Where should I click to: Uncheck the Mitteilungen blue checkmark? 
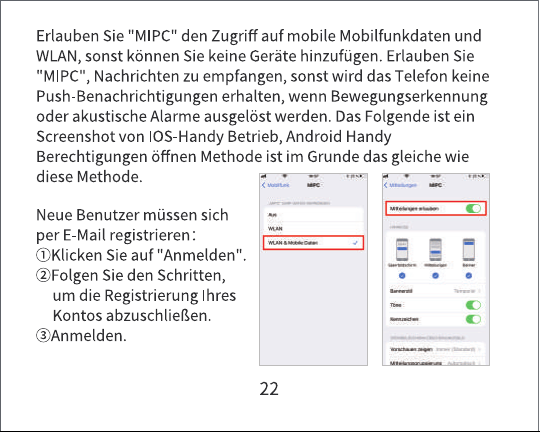[435, 276]
